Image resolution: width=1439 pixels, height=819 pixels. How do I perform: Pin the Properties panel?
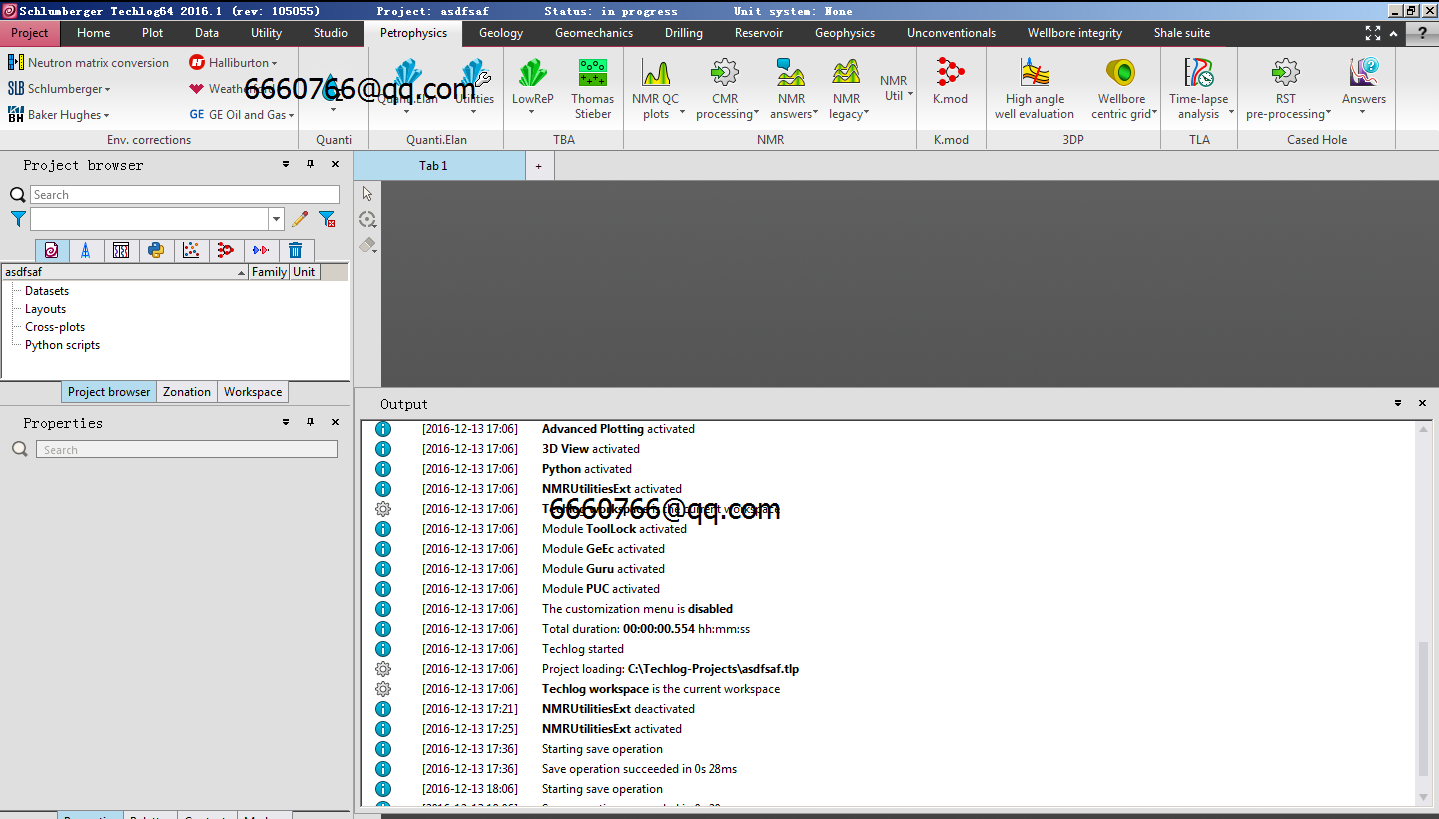(x=310, y=423)
